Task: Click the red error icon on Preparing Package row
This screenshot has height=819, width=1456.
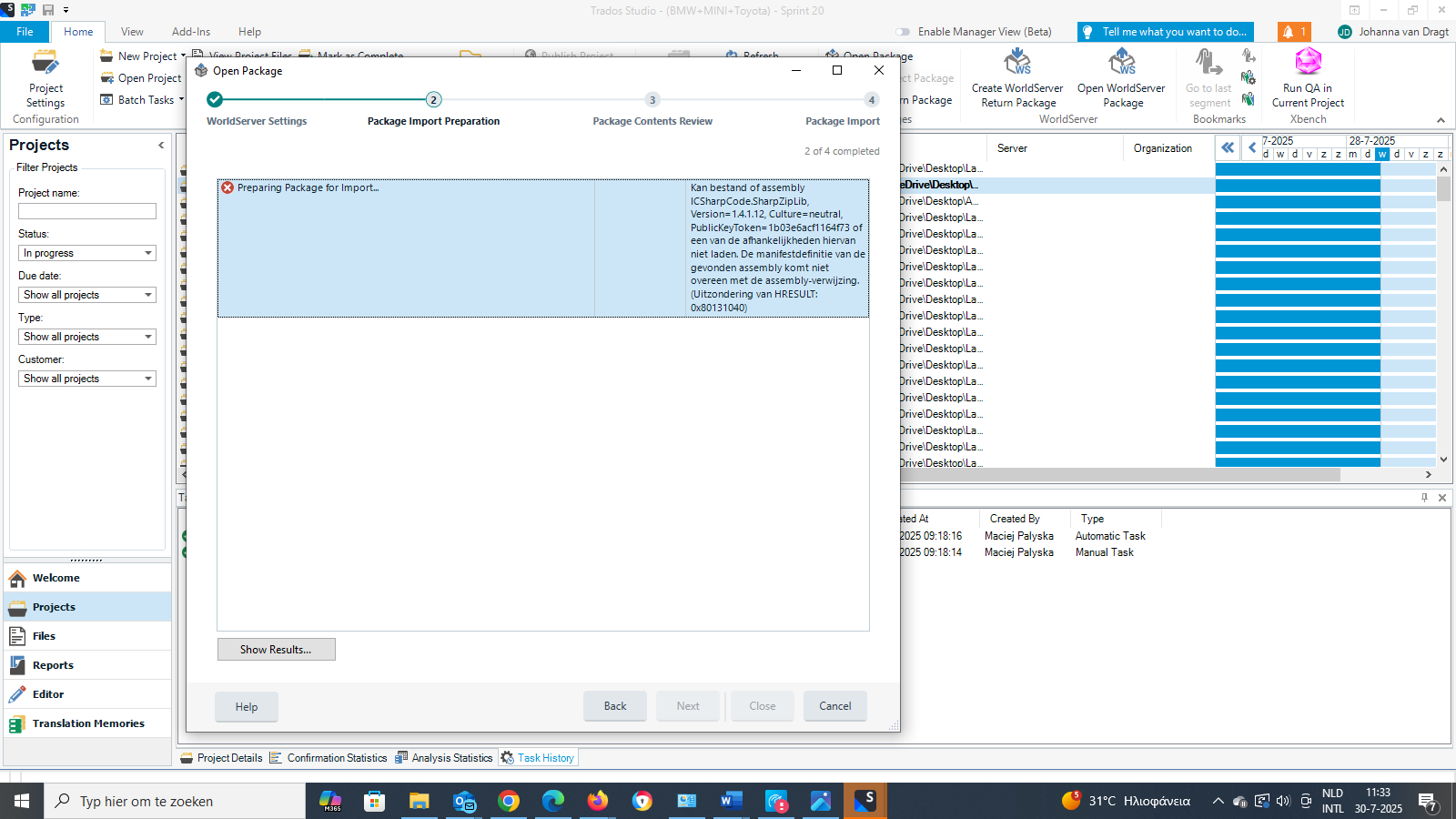Action: [227, 187]
